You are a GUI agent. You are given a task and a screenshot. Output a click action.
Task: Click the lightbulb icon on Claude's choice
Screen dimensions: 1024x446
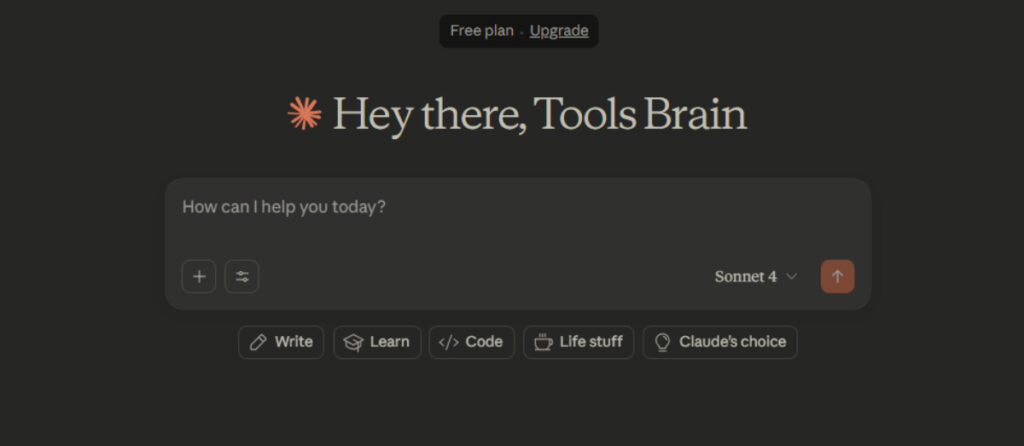tap(662, 342)
